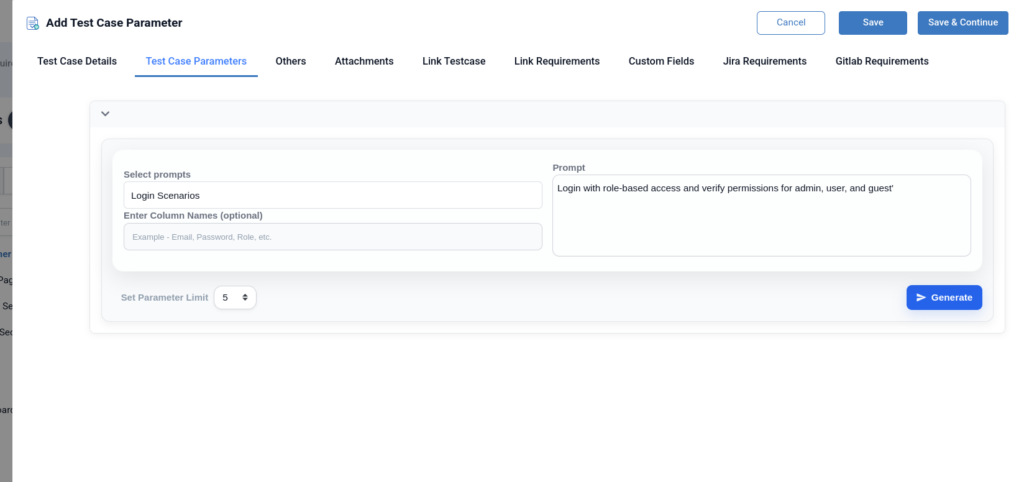Open the Gitlab Requirements tab
The width and height of the screenshot is (1024, 482).
[x=881, y=61]
